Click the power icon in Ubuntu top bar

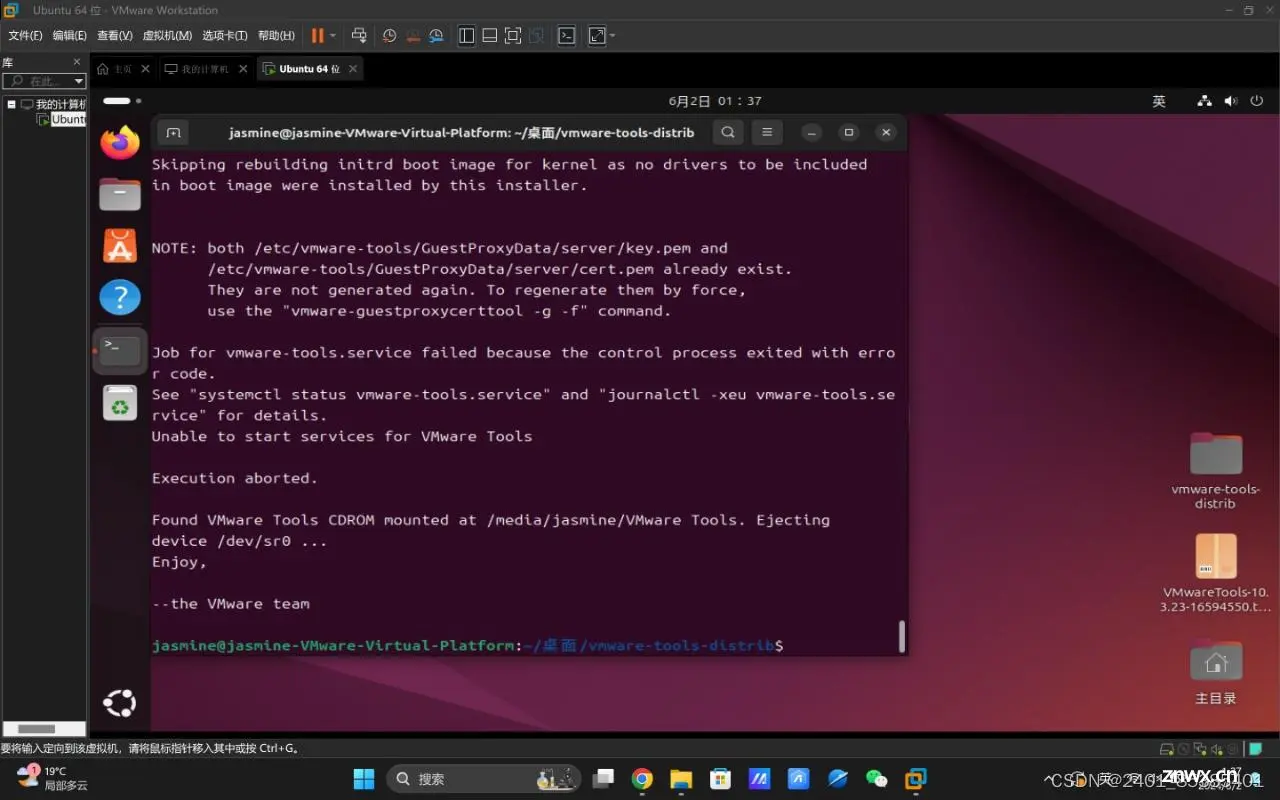[x=1257, y=101]
